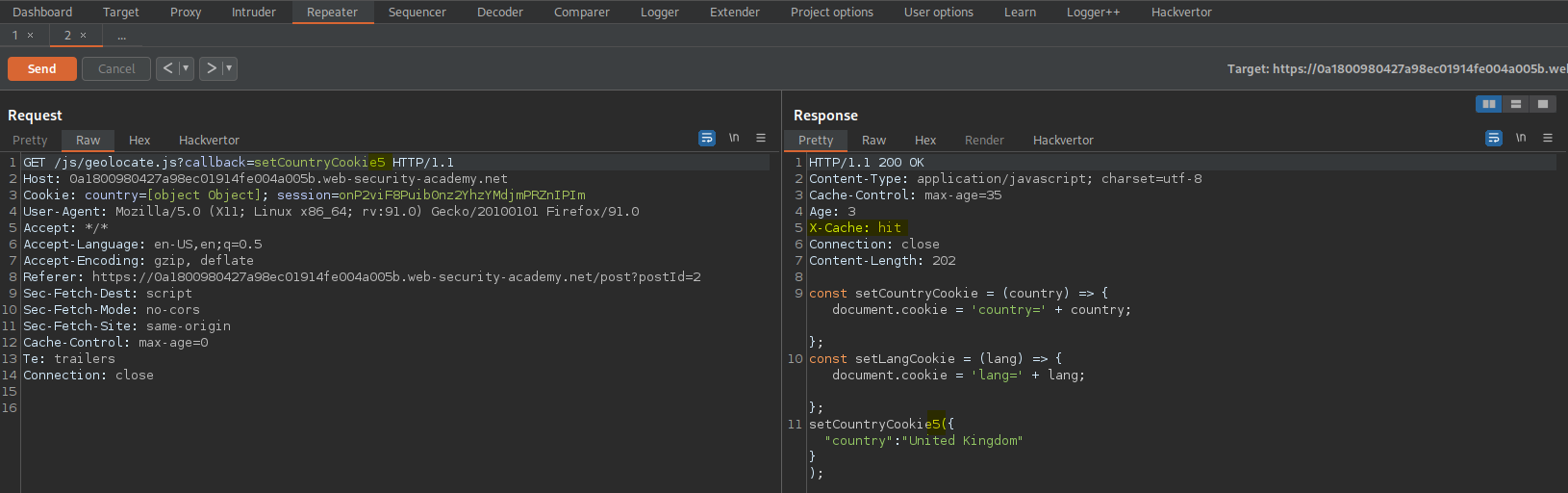
Task: Open the Response panel hamburger options menu
Action: (1548, 139)
